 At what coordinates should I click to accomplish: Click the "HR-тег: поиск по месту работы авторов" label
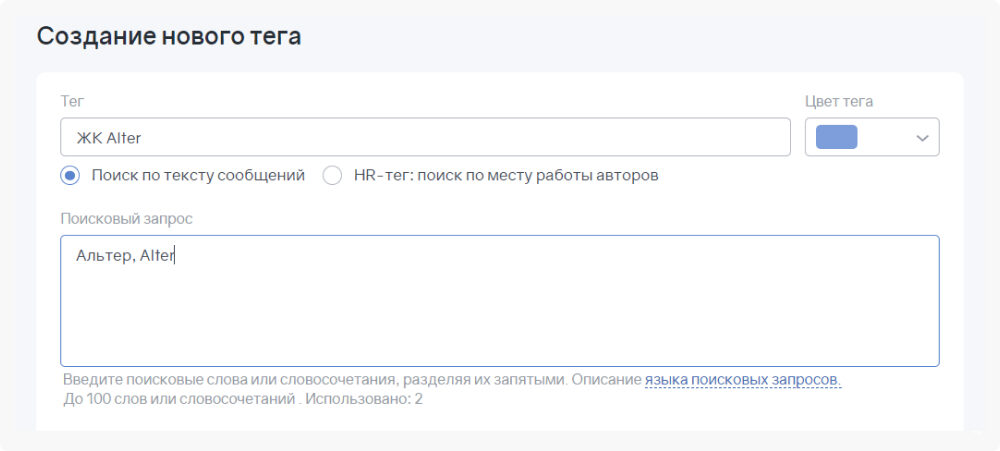(x=506, y=176)
